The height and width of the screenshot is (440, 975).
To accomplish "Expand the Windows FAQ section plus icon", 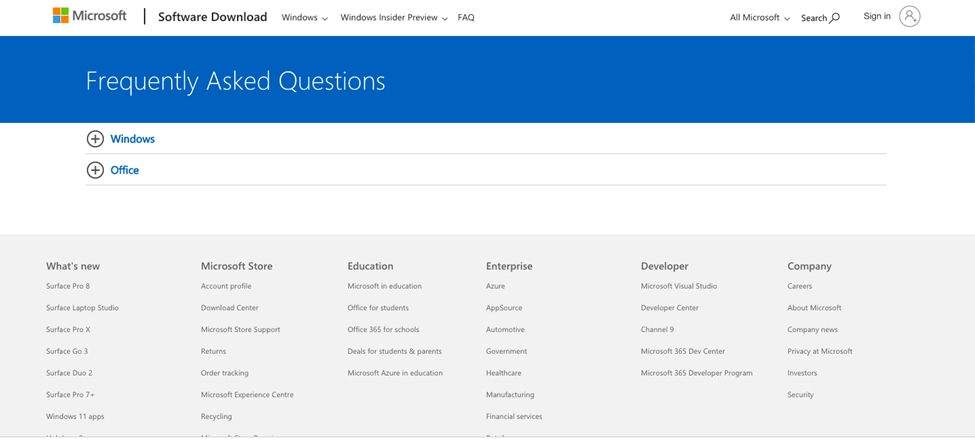I will (95, 139).
